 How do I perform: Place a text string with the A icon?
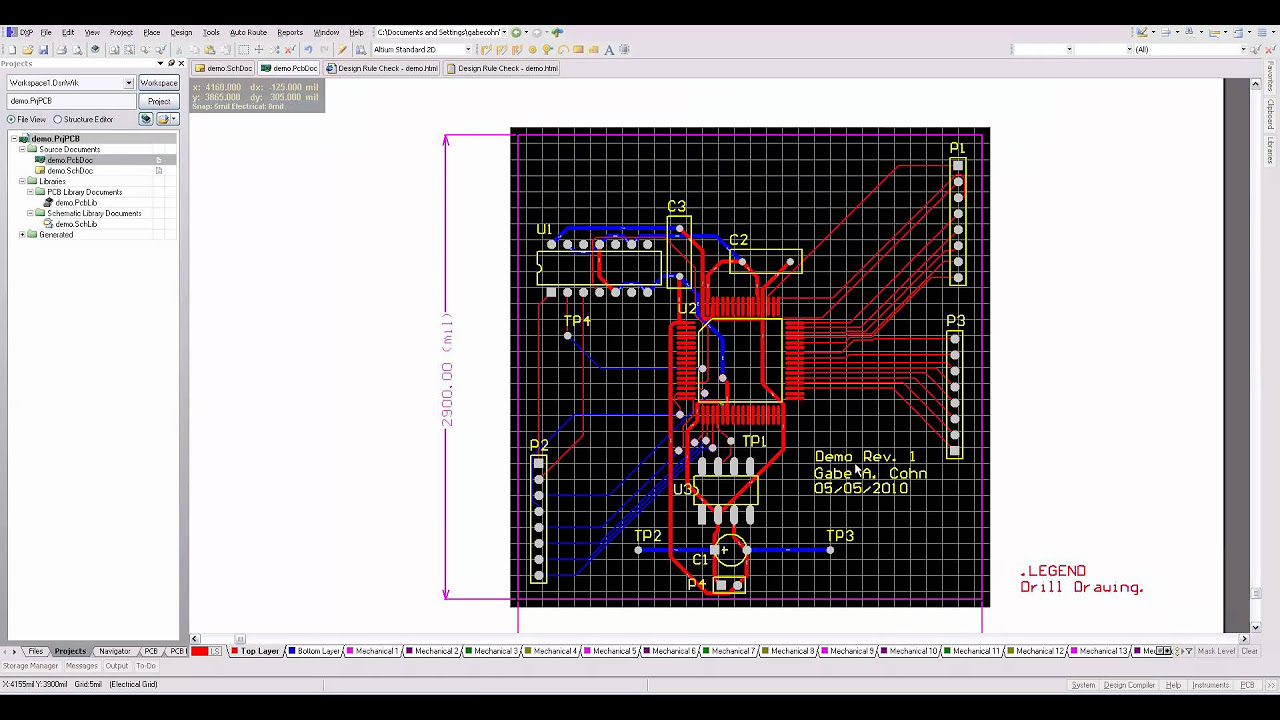click(x=609, y=49)
